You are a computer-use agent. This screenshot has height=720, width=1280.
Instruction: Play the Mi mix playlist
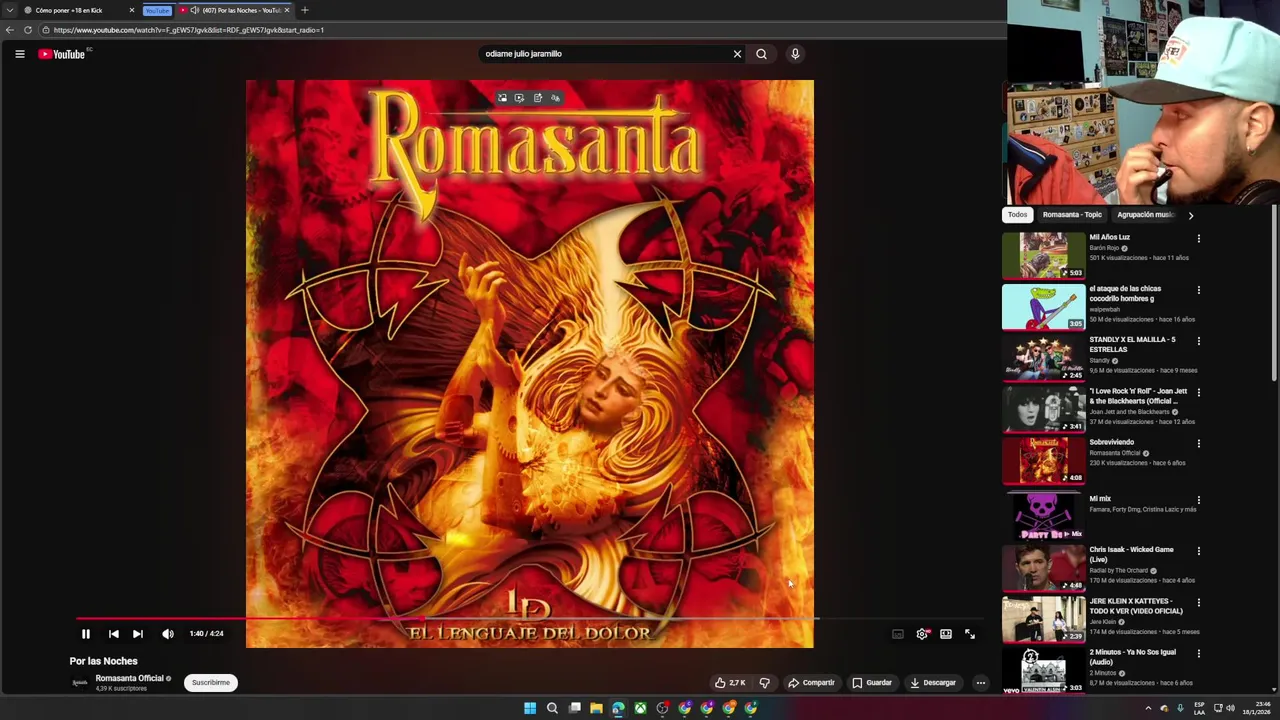(1043, 515)
